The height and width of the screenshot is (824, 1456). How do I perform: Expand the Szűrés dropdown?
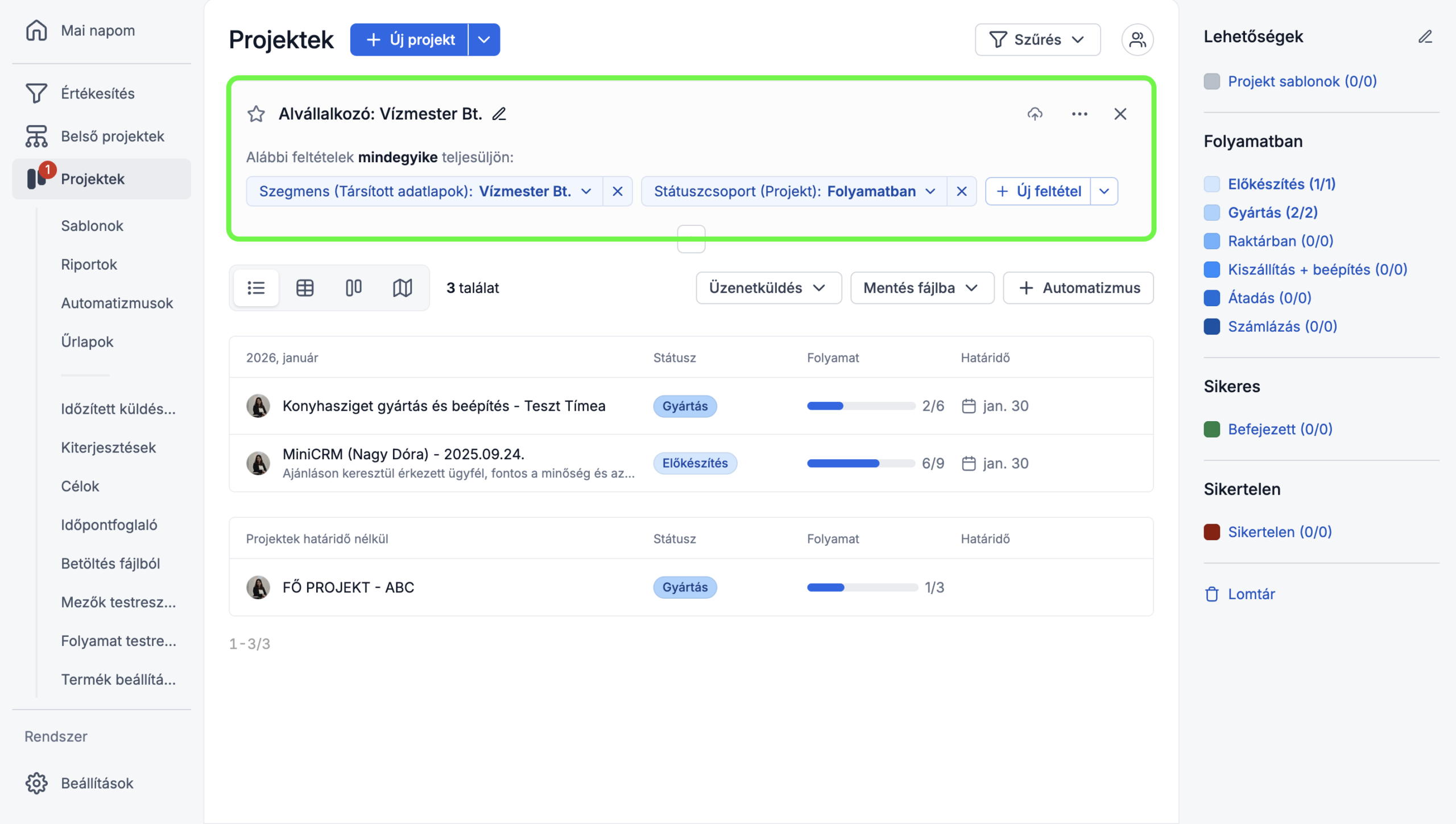tap(1037, 40)
